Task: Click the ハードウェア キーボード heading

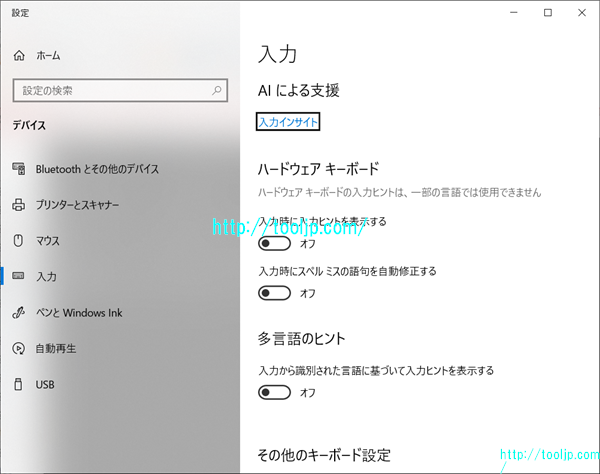Action: [x=318, y=169]
